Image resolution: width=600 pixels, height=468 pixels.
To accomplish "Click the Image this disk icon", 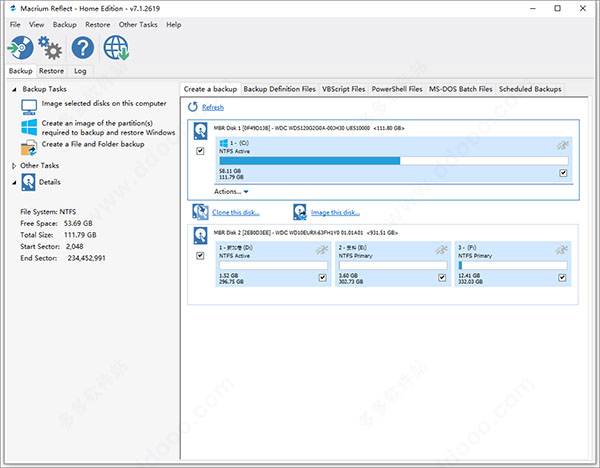I will tap(300, 212).
